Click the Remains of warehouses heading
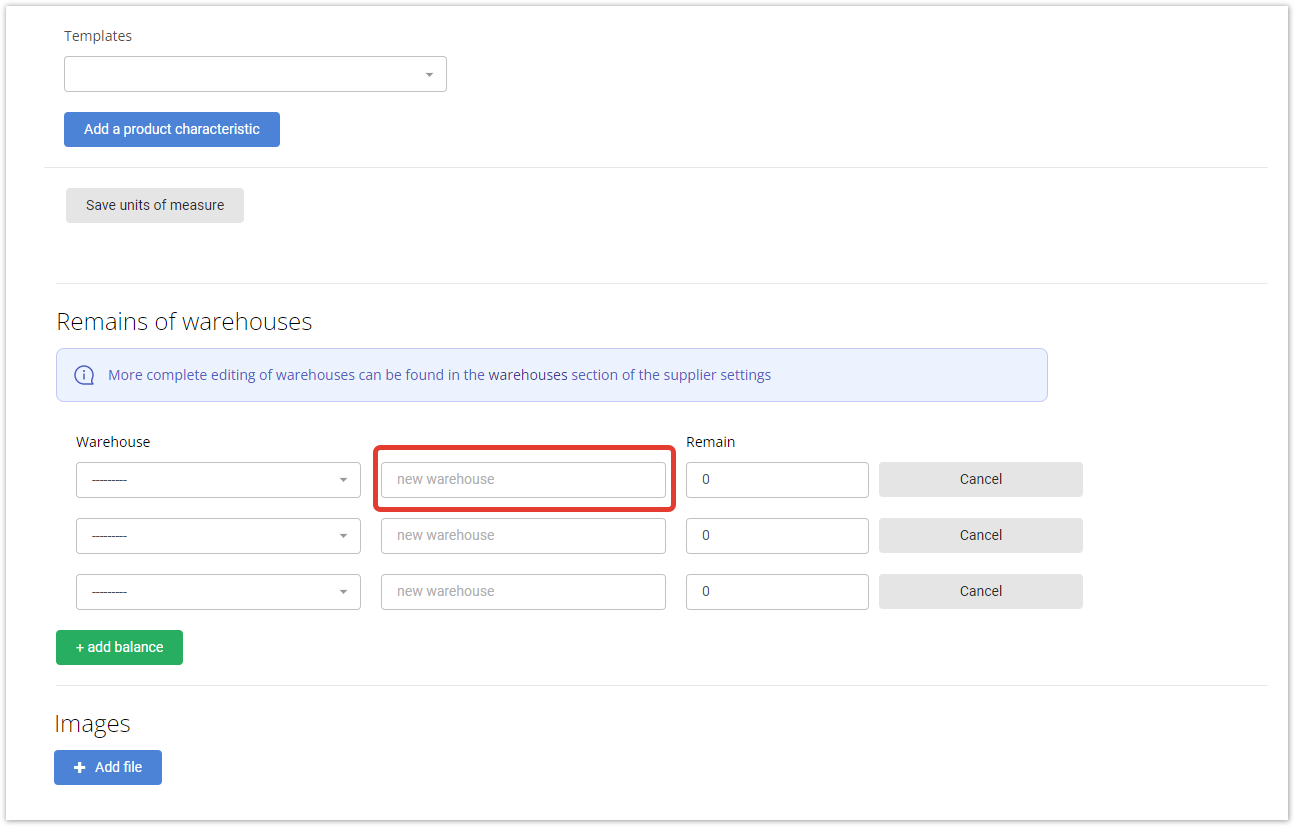The height and width of the screenshot is (826, 1294). [x=184, y=322]
